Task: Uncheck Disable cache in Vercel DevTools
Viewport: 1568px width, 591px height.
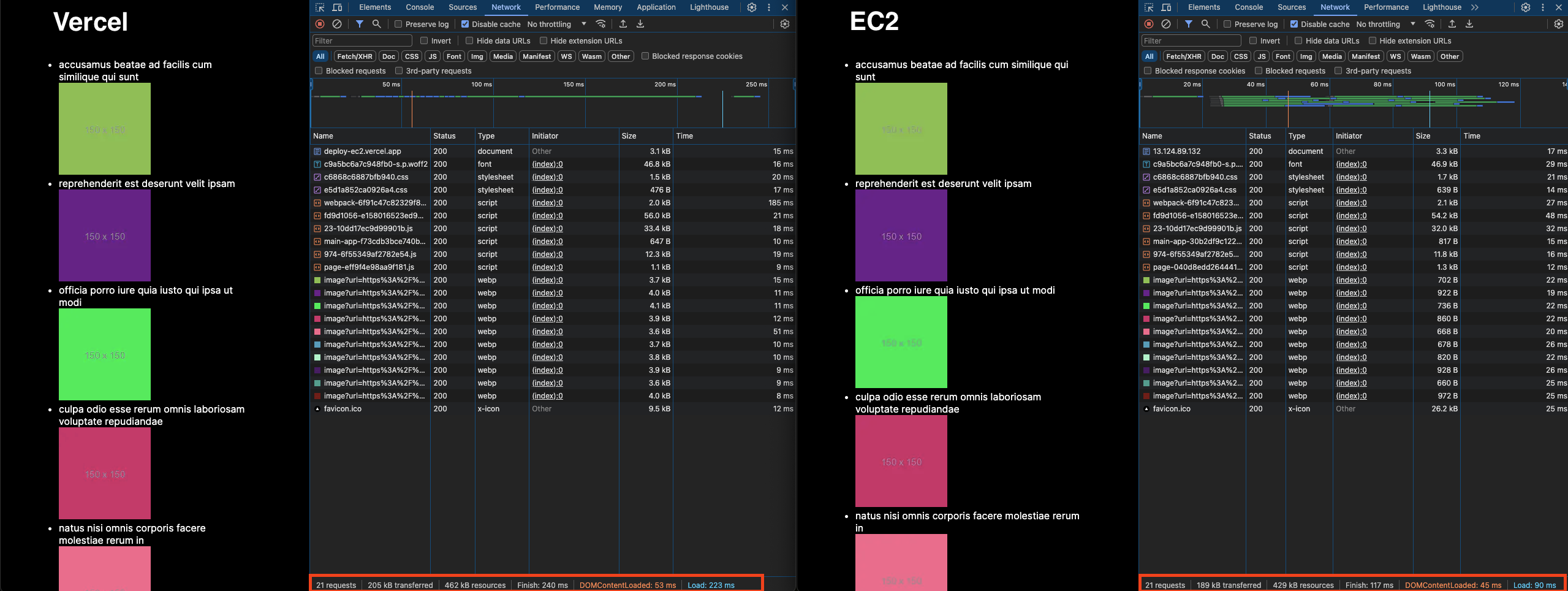Action: click(465, 25)
